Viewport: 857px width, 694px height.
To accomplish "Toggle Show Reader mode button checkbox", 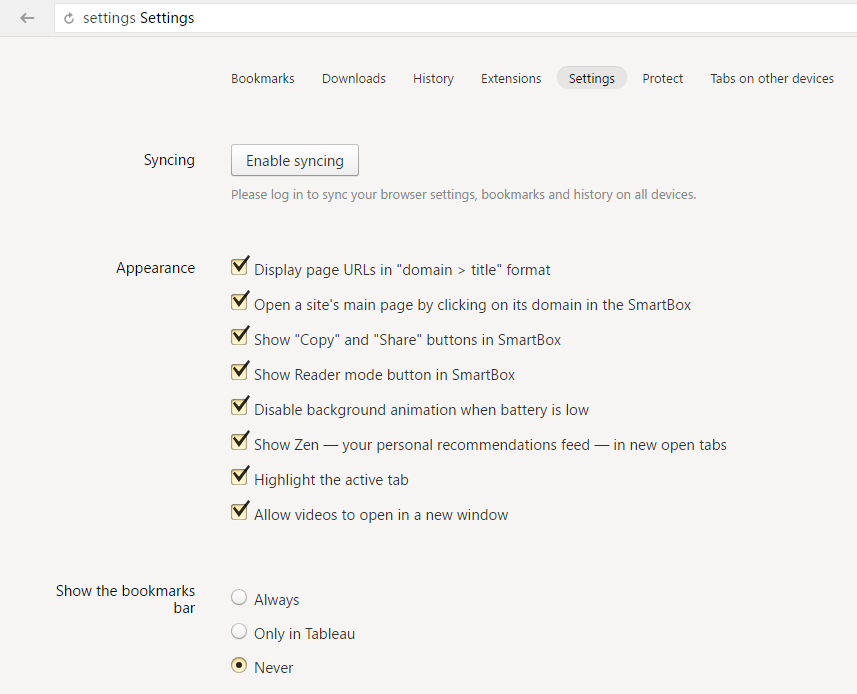I will 239,372.
